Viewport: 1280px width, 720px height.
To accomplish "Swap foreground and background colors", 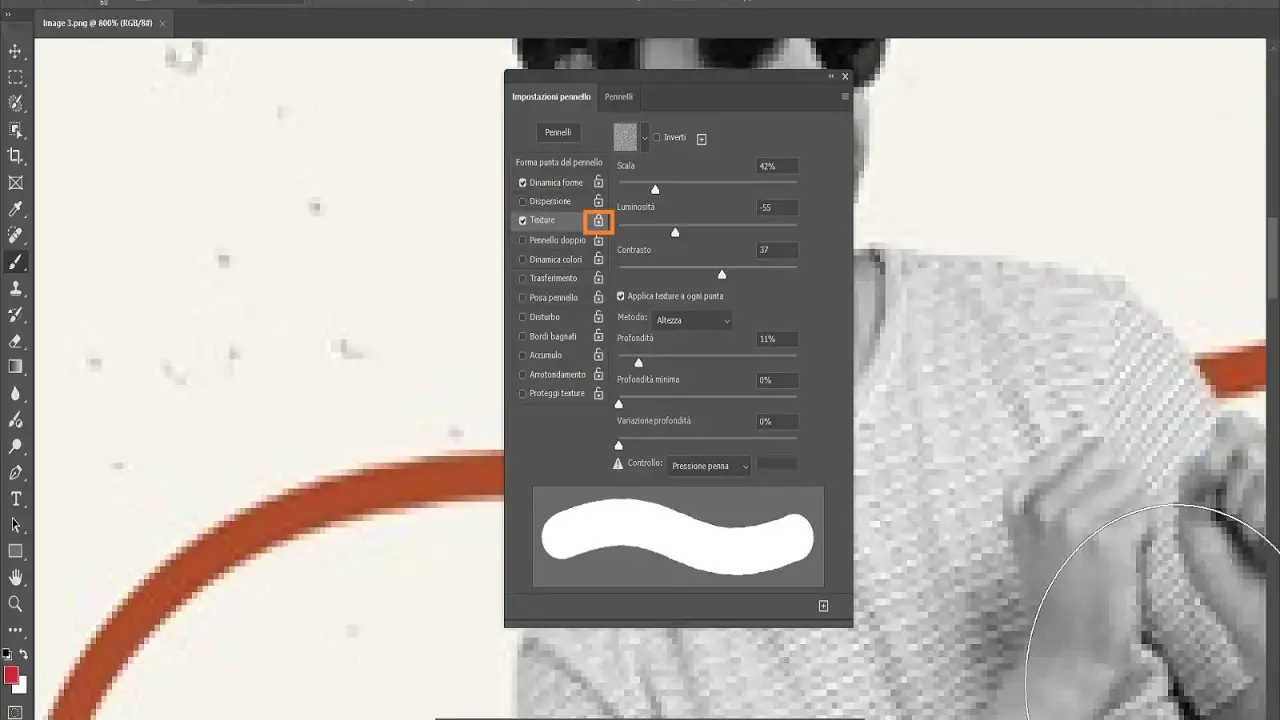I will [23, 654].
